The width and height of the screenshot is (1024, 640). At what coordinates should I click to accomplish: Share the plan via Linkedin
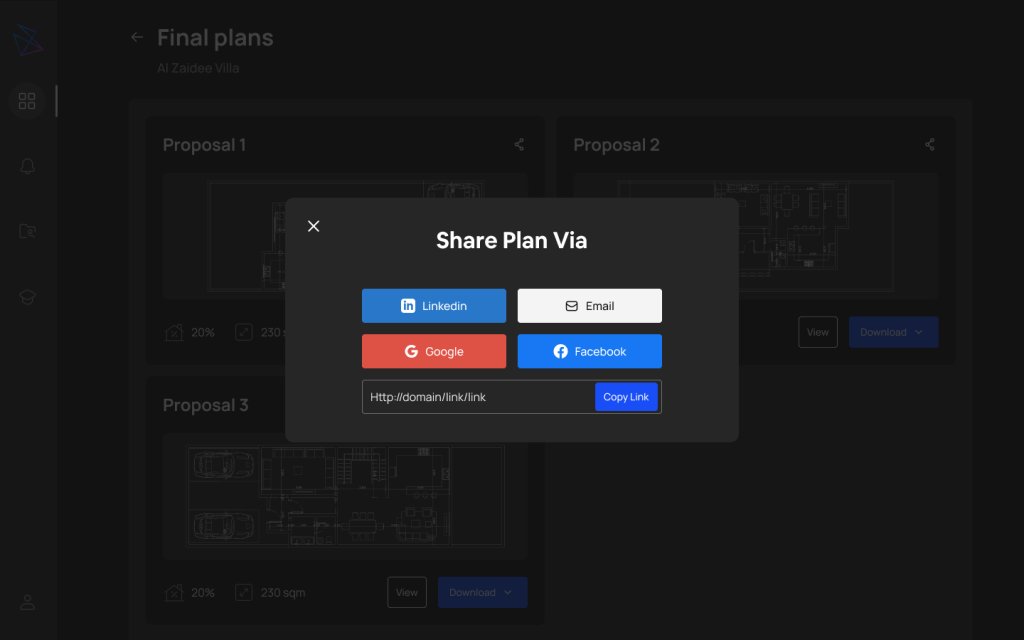tap(434, 306)
